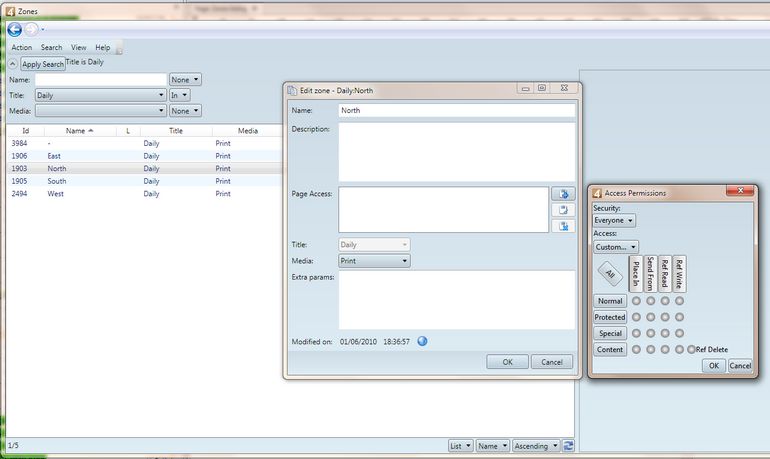Viewport: 770px width, 459px height.
Task: Click OK in the Edit zone dialog
Action: pos(507,362)
